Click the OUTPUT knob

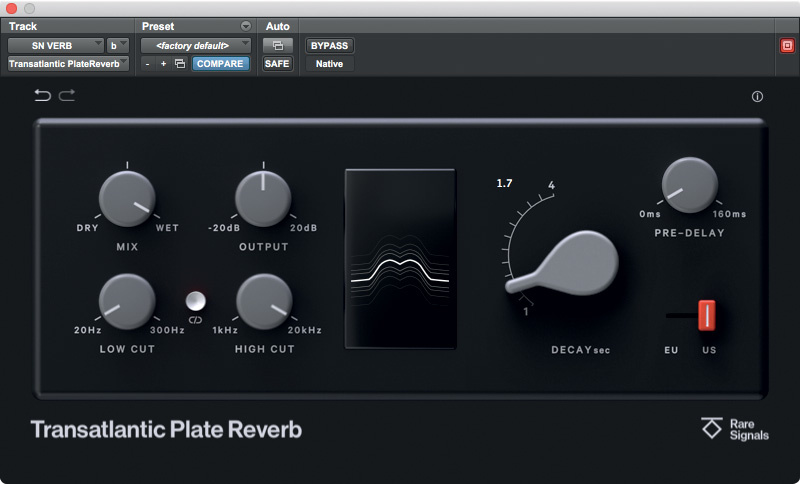coord(263,199)
